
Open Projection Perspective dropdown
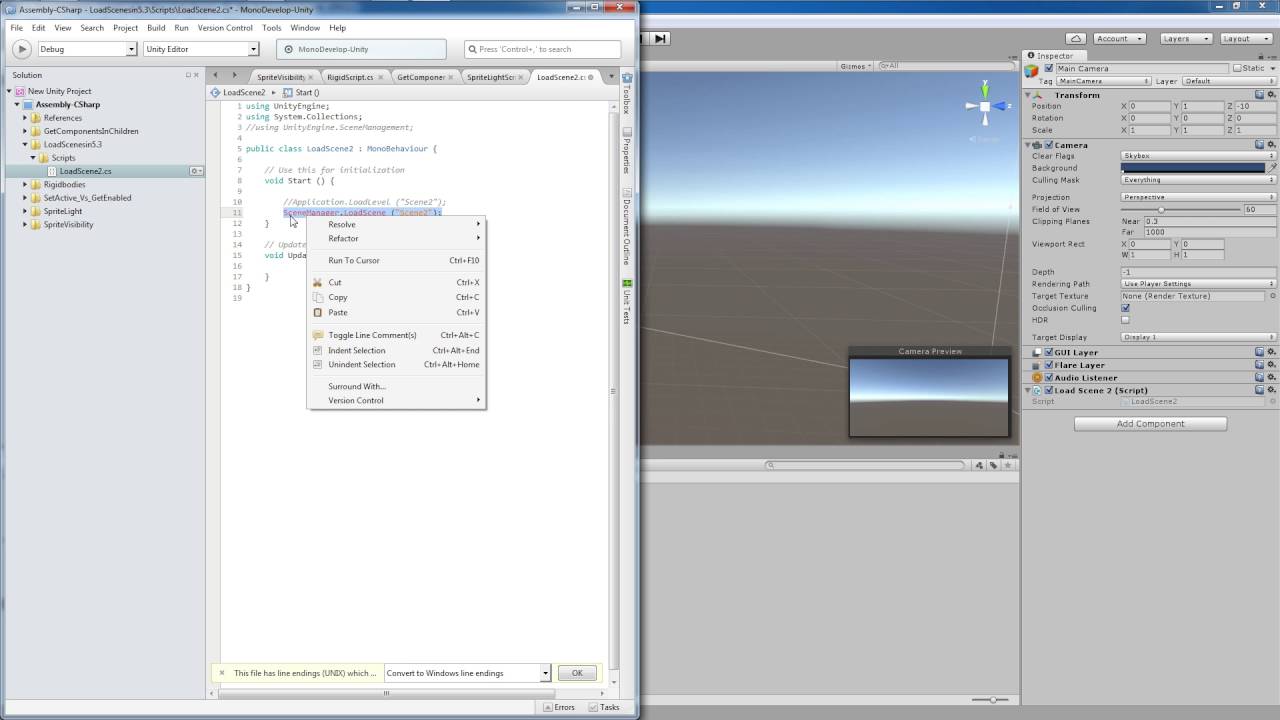(1198, 197)
